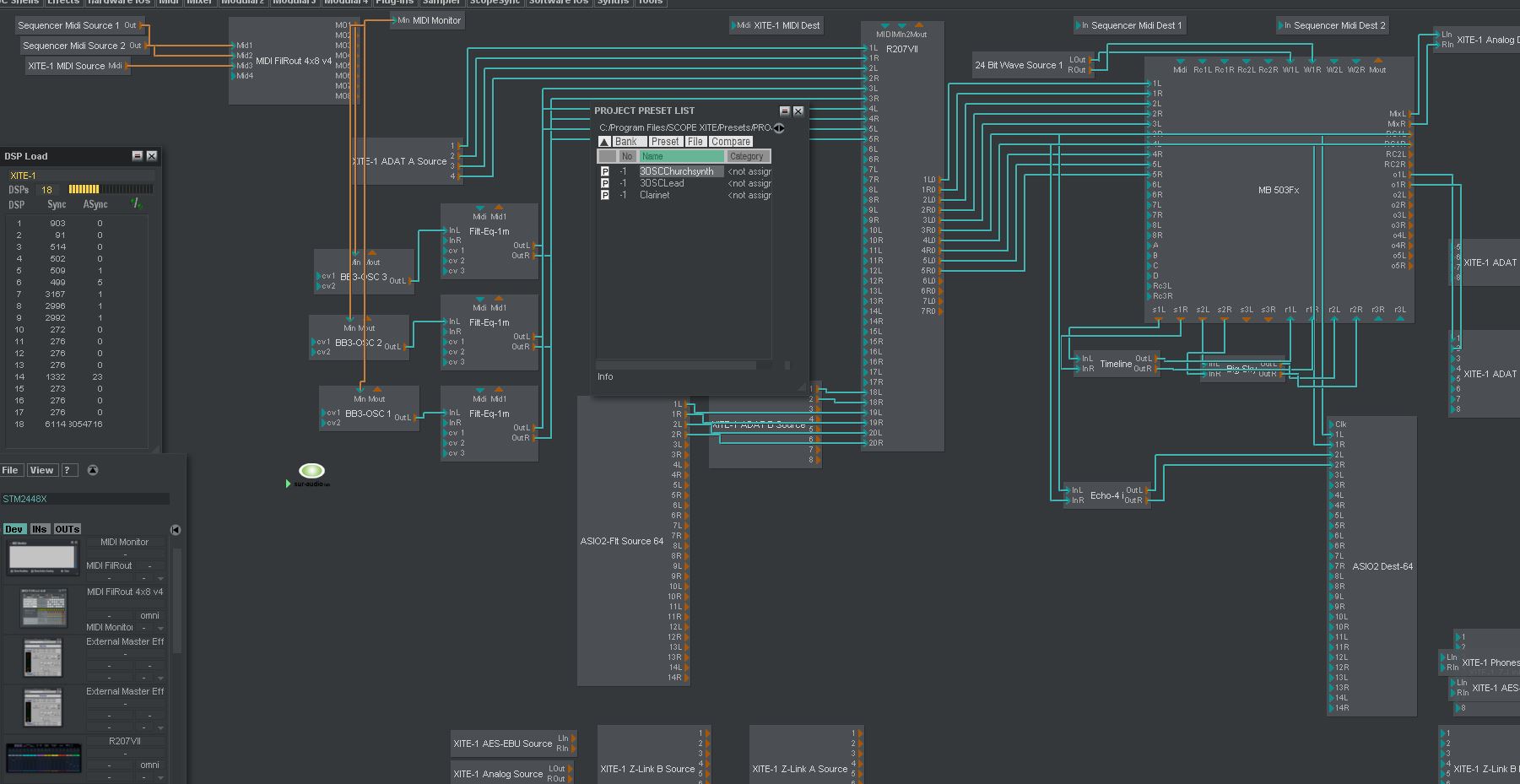The height and width of the screenshot is (784, 1520).
Task: Open the Mixer tab in top bar
Action: point(200,3)
